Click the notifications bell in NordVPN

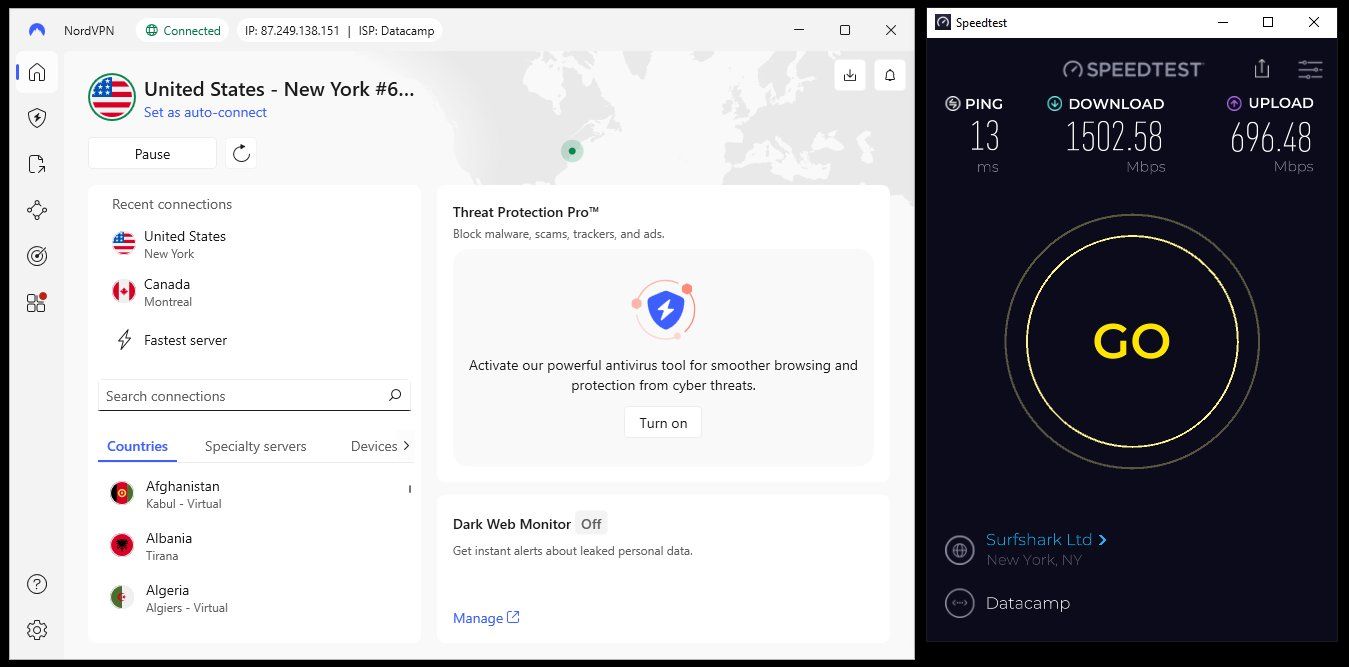(889, 75)
